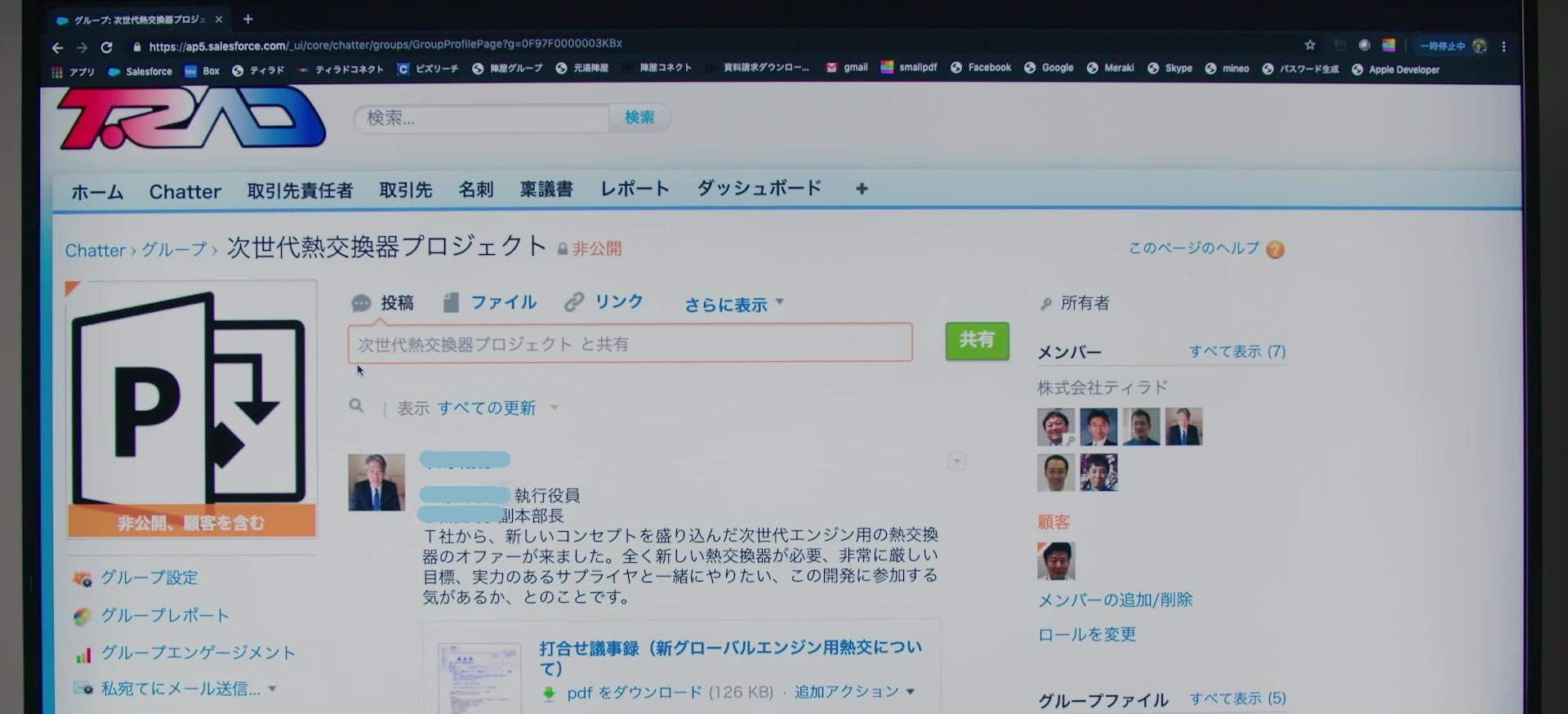Click the attached file thumbnail preview

tap(479, 678)
